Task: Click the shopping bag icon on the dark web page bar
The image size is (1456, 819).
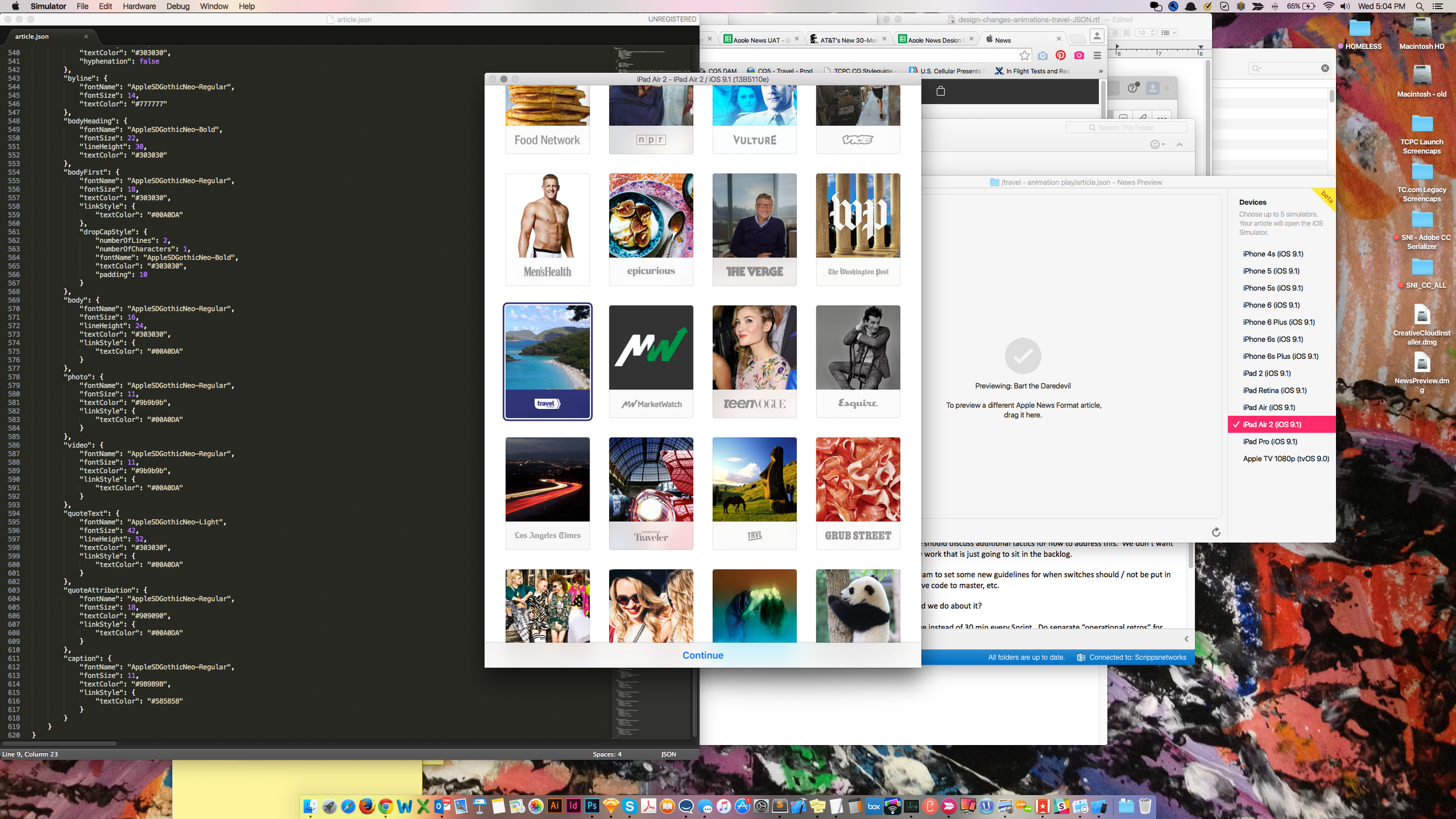Action: pos(941,91)
